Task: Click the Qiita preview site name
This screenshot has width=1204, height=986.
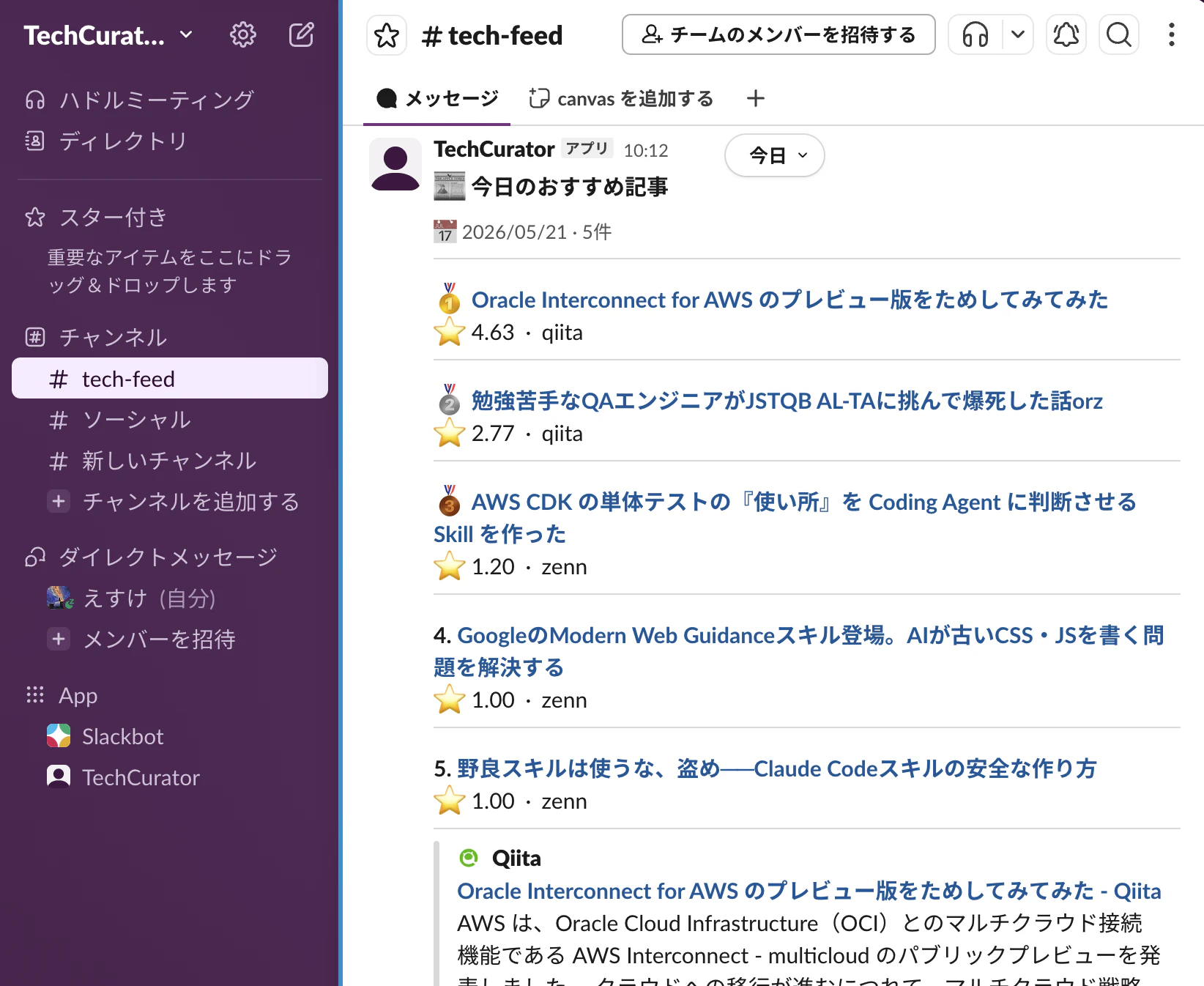Action: tap(516, 858)
